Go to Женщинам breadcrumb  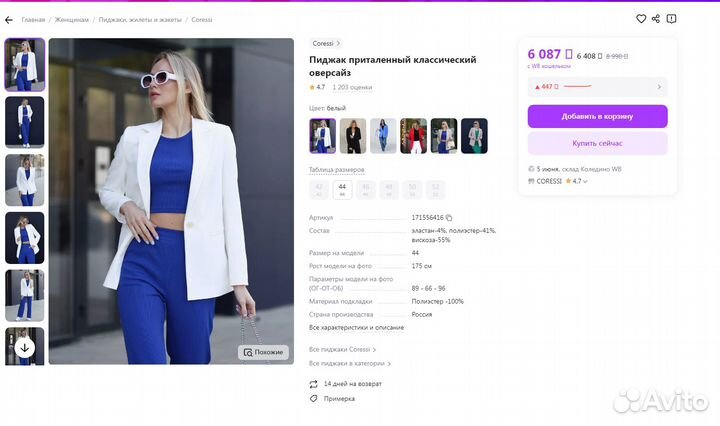pyautogui.click(x=70, y=19)
